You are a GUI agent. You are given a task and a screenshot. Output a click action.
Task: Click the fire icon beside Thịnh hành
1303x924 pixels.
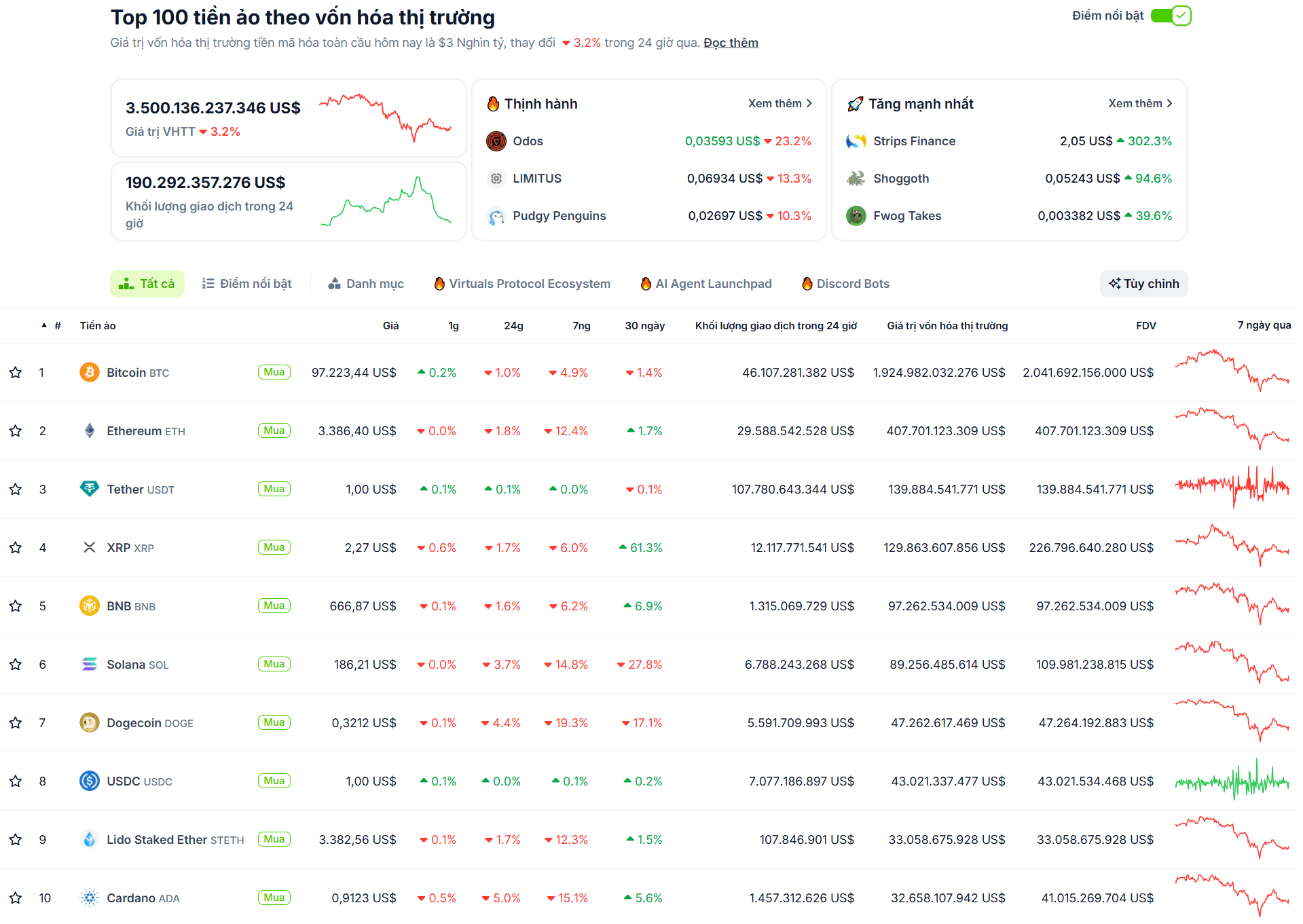click(494, 104)
